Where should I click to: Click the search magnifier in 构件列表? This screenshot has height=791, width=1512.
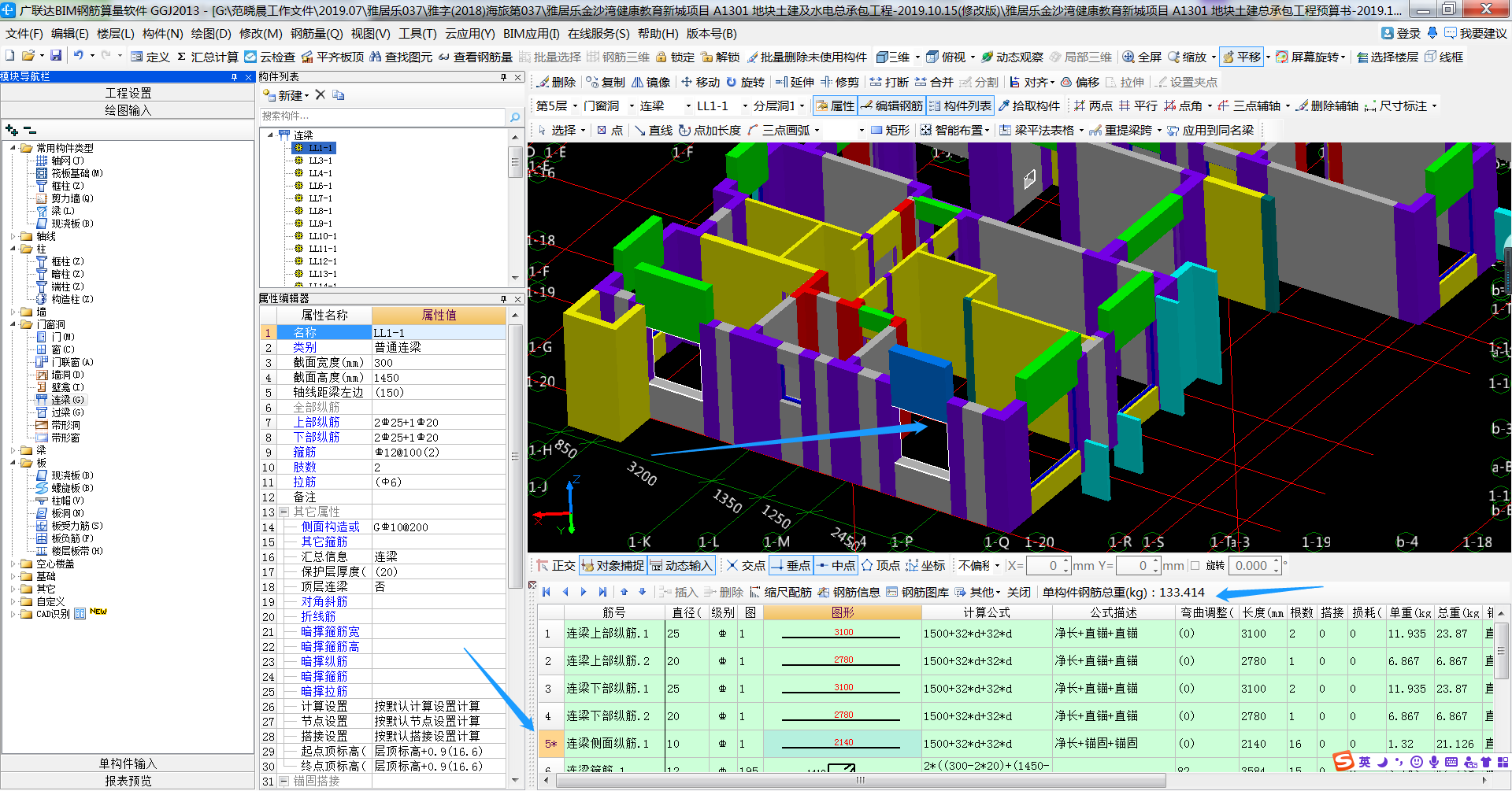[x=515, y=116]
